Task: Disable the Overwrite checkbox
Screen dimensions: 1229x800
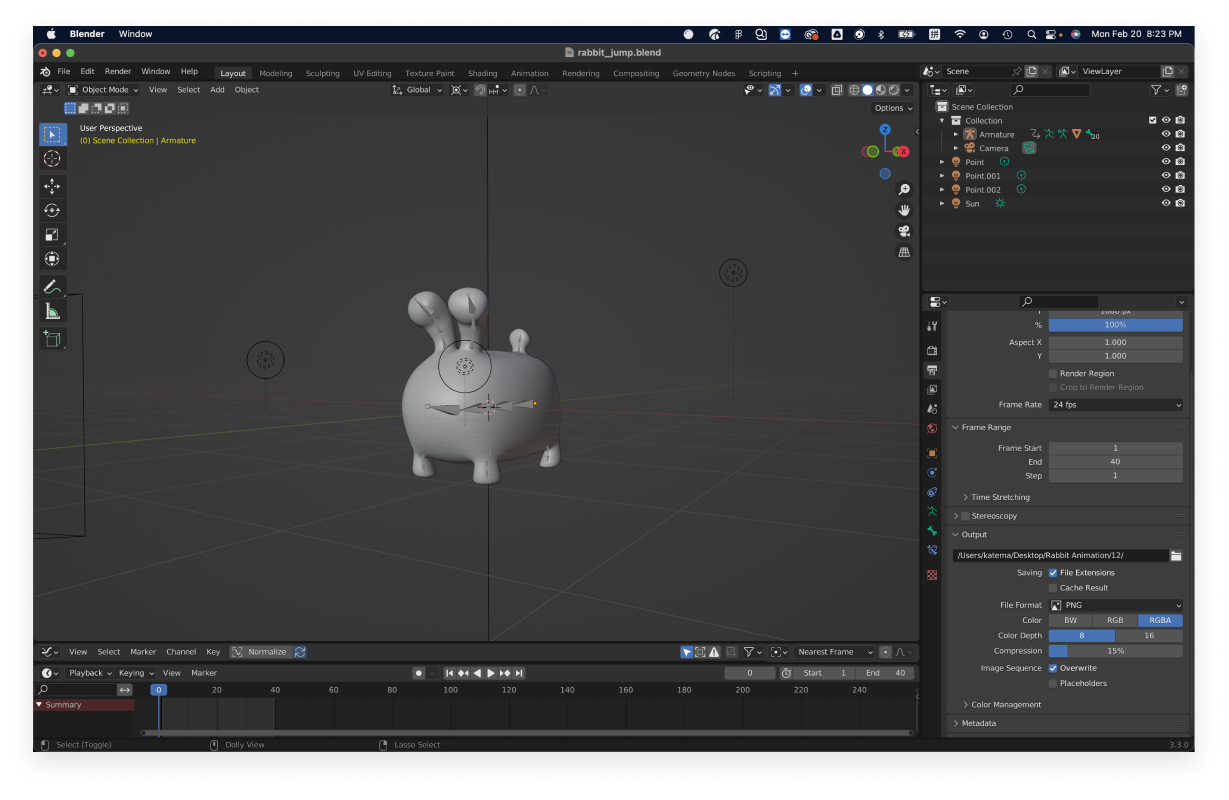Action: click(1053, 668)
